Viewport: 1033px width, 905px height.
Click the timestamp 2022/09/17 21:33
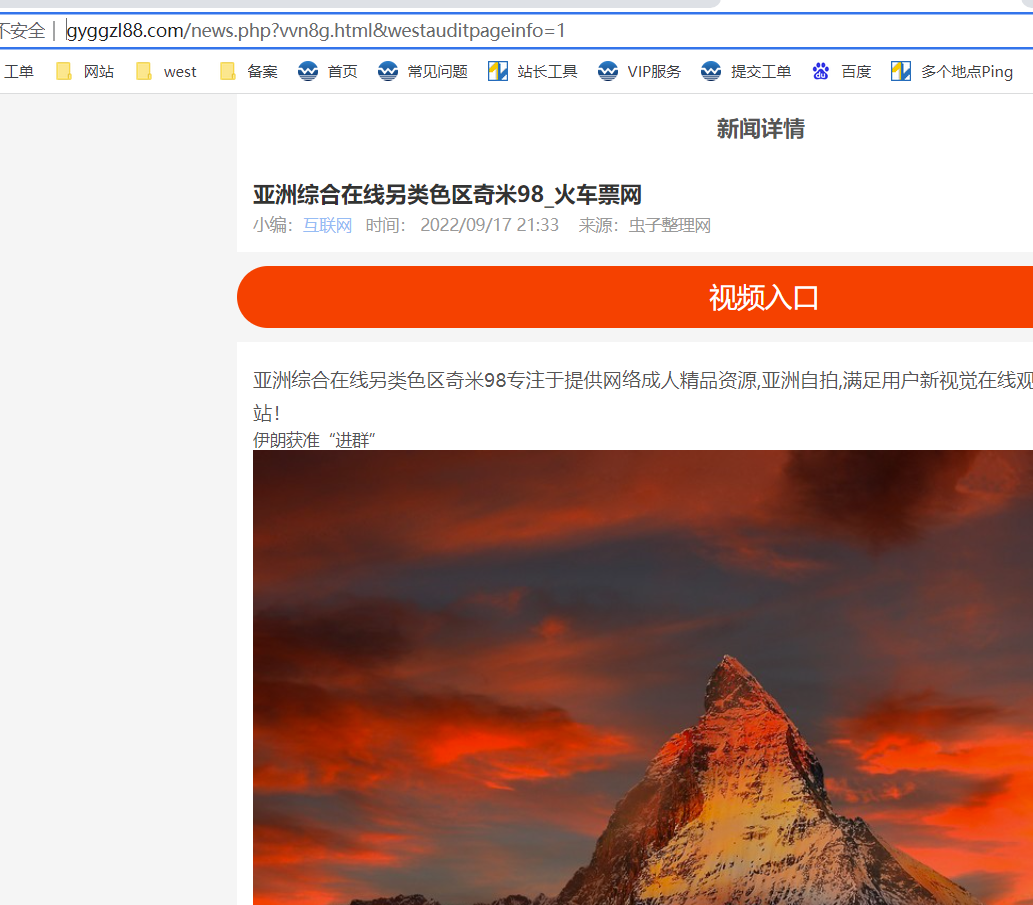(x=489, y=225)
